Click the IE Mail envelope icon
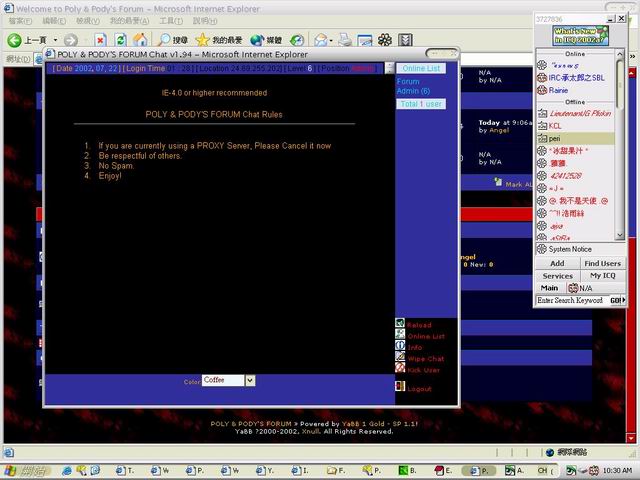Image resolution: width=640 pixels, height=480 pixels. point(321,40)
